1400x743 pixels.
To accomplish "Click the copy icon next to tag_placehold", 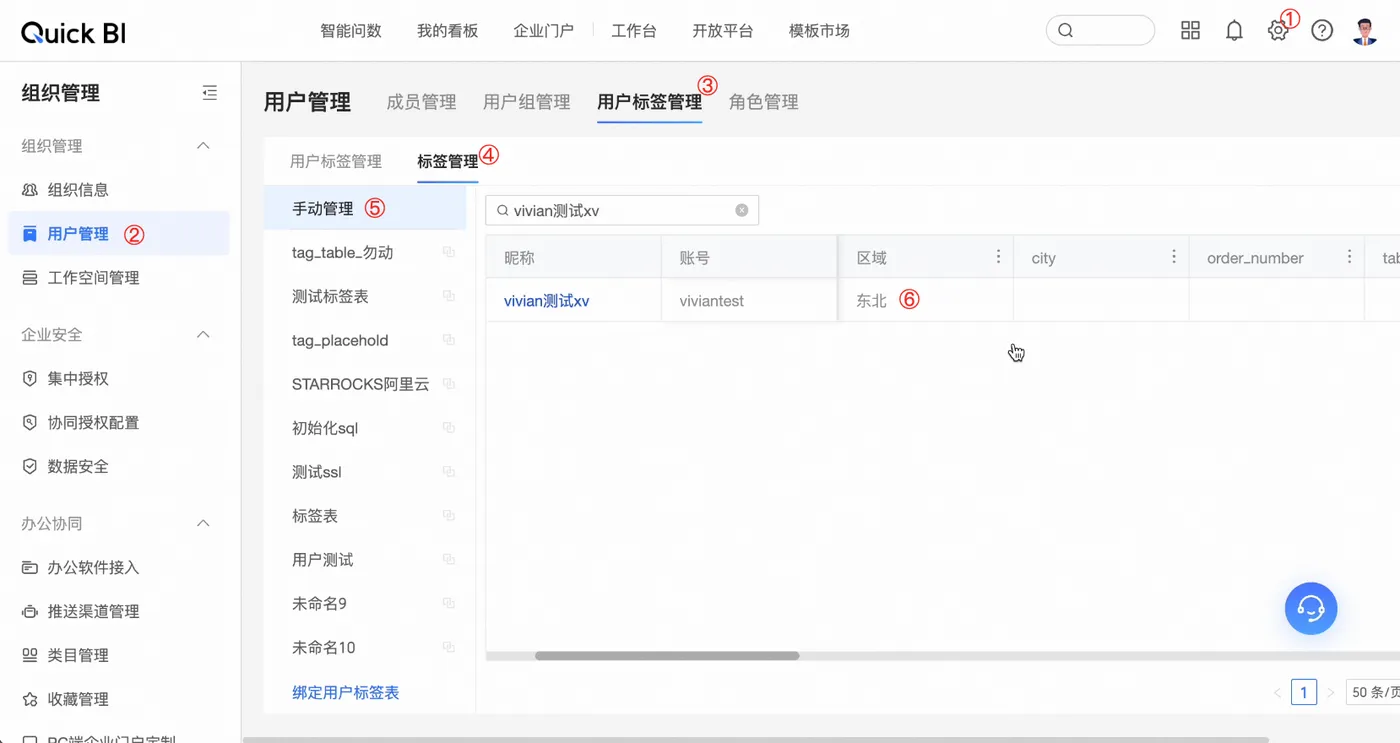I will pyautogui.click(x=448, y=341).
